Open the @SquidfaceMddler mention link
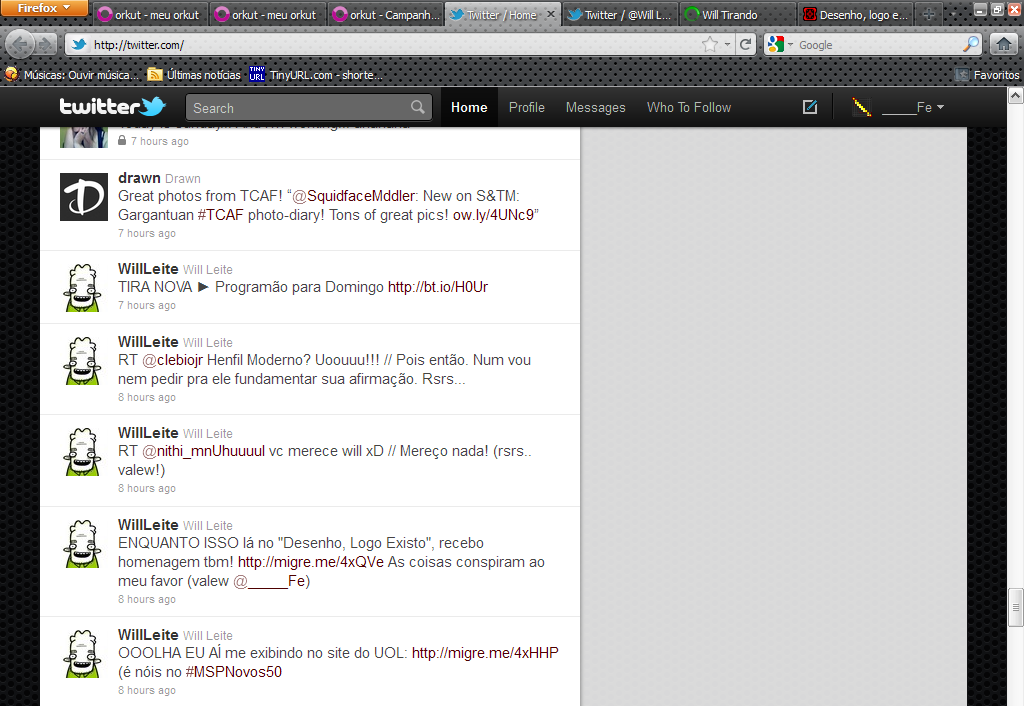The image size is (1024, 706). (x=353, y=196)
